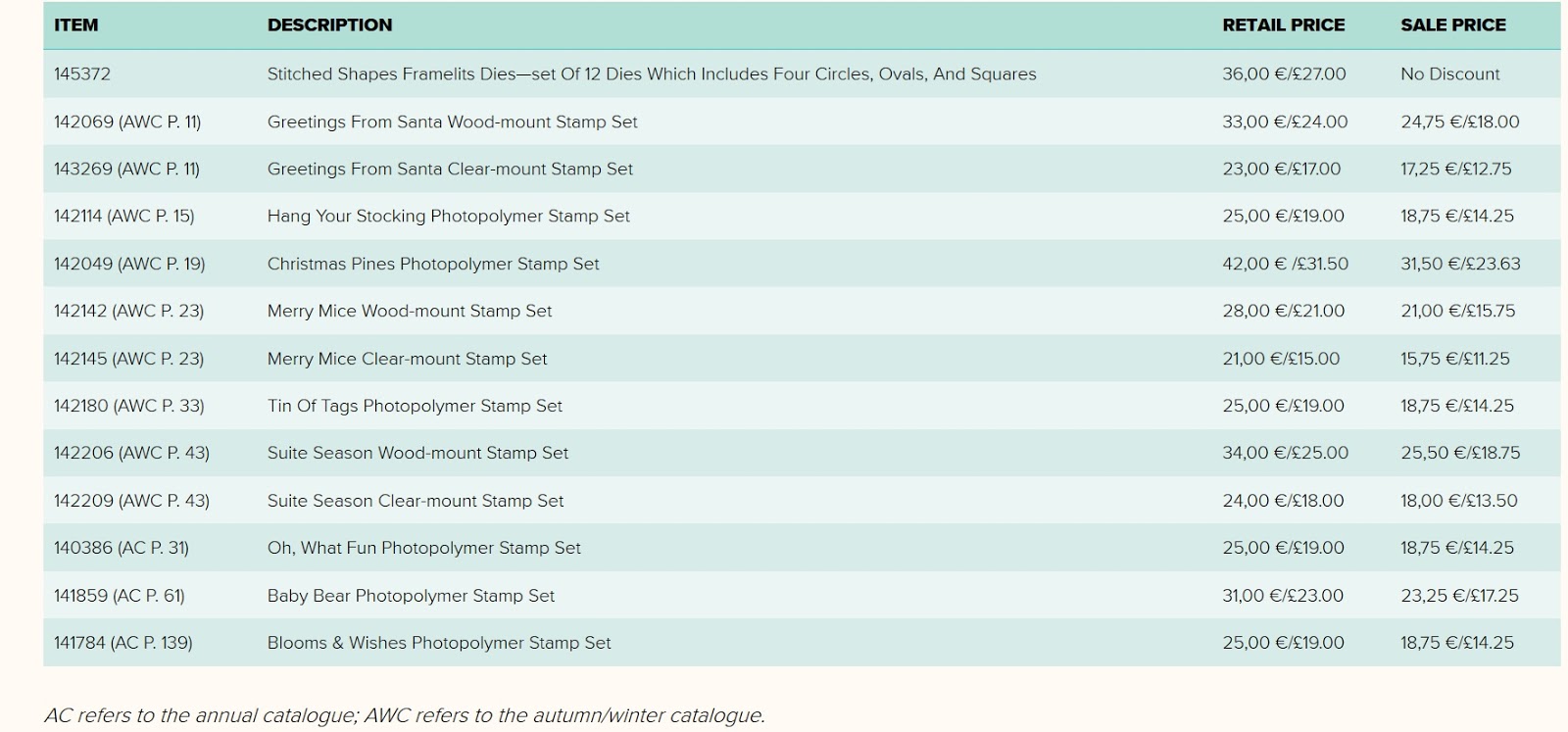
Task: Select item 142049 (AWC P. 19)
Action: click(x=129, y=264)
